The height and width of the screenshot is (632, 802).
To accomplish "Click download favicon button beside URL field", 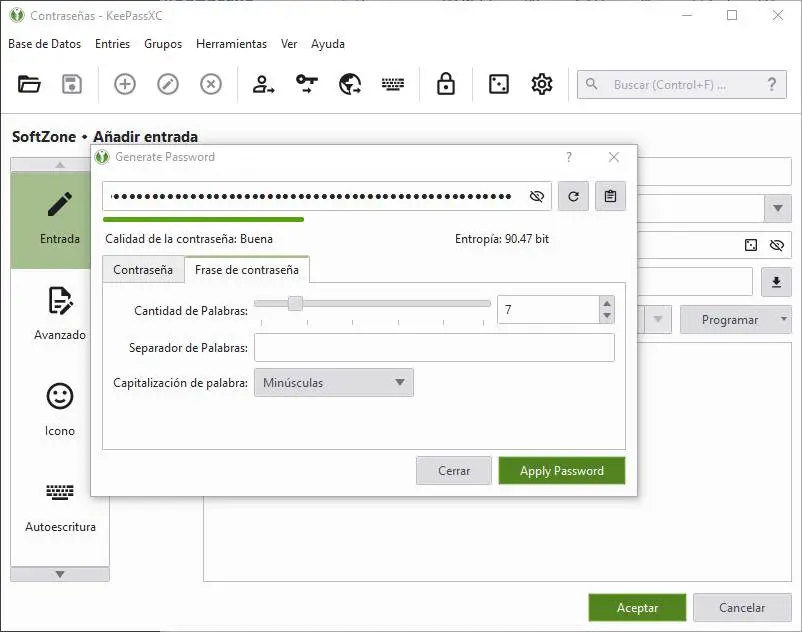I will [x=776, y=282].
